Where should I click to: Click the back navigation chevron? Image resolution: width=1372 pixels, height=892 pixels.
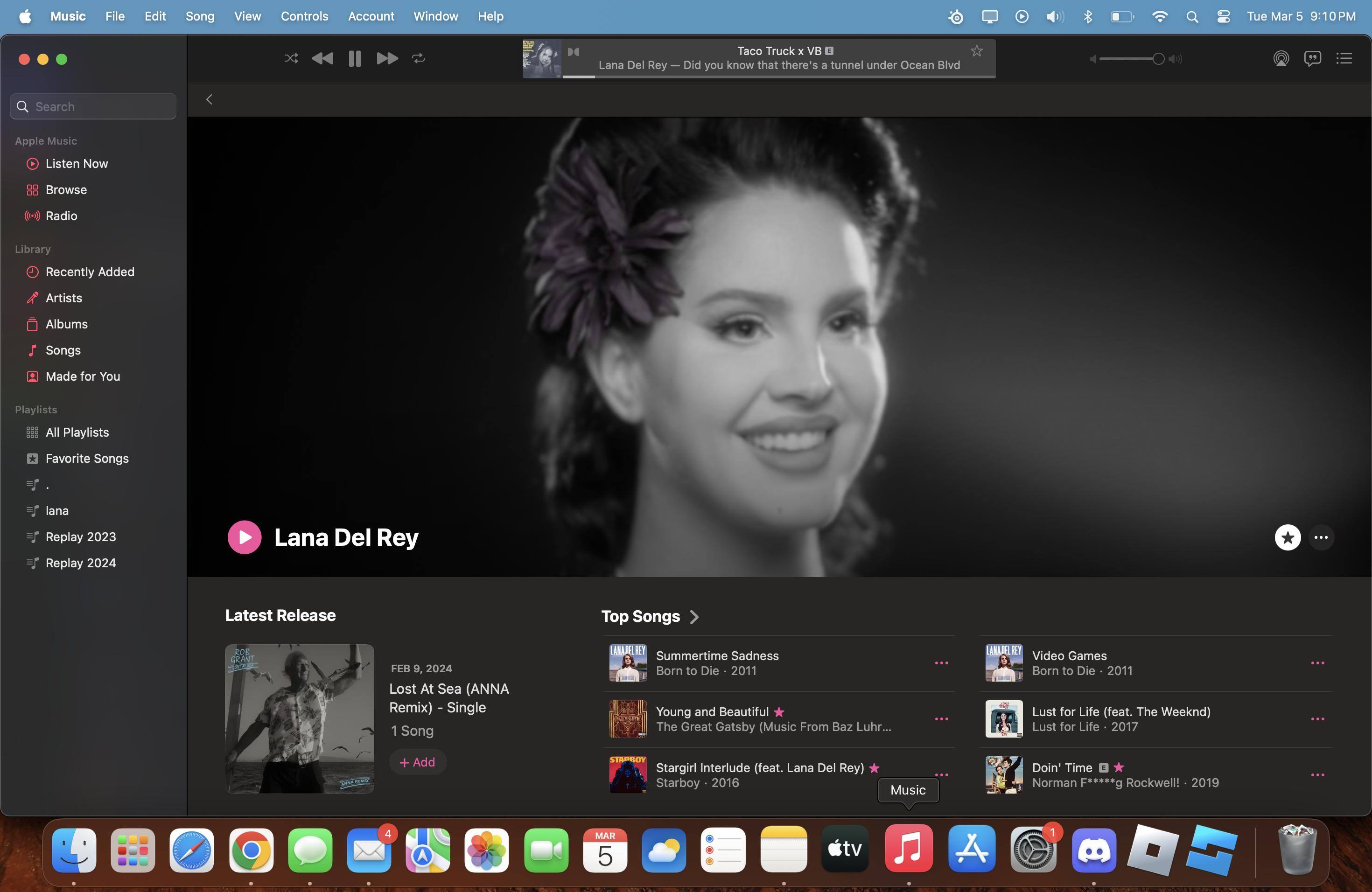click(209, 100)
